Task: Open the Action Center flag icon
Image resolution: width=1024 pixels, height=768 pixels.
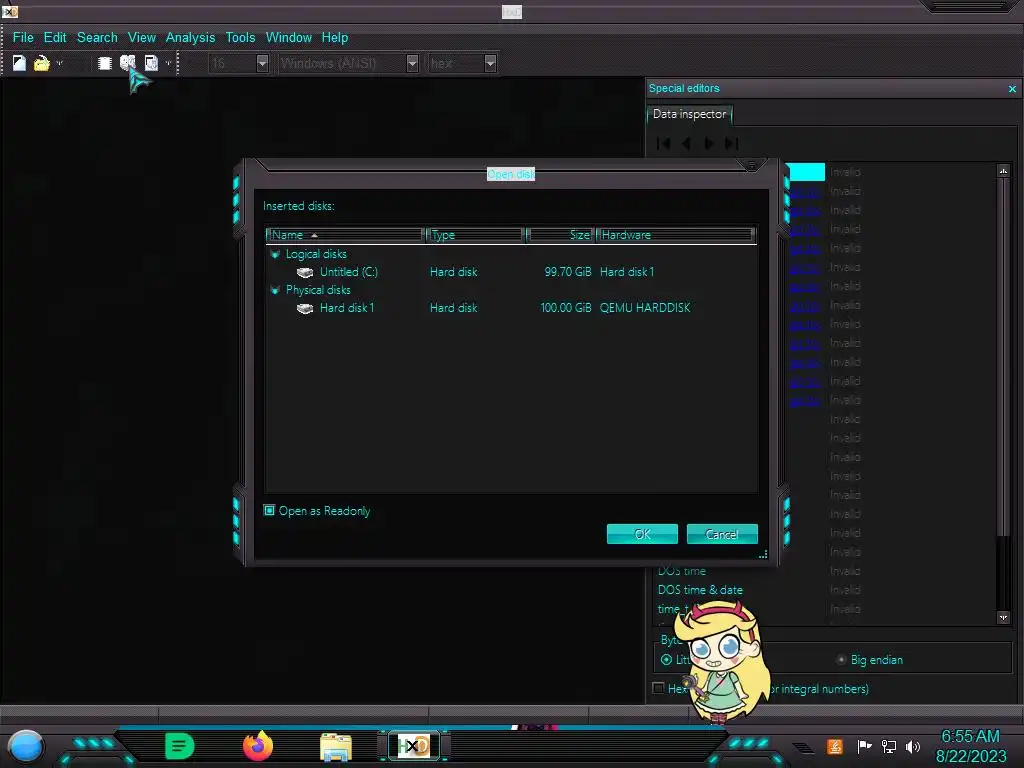Action: (x=864, y=746)
